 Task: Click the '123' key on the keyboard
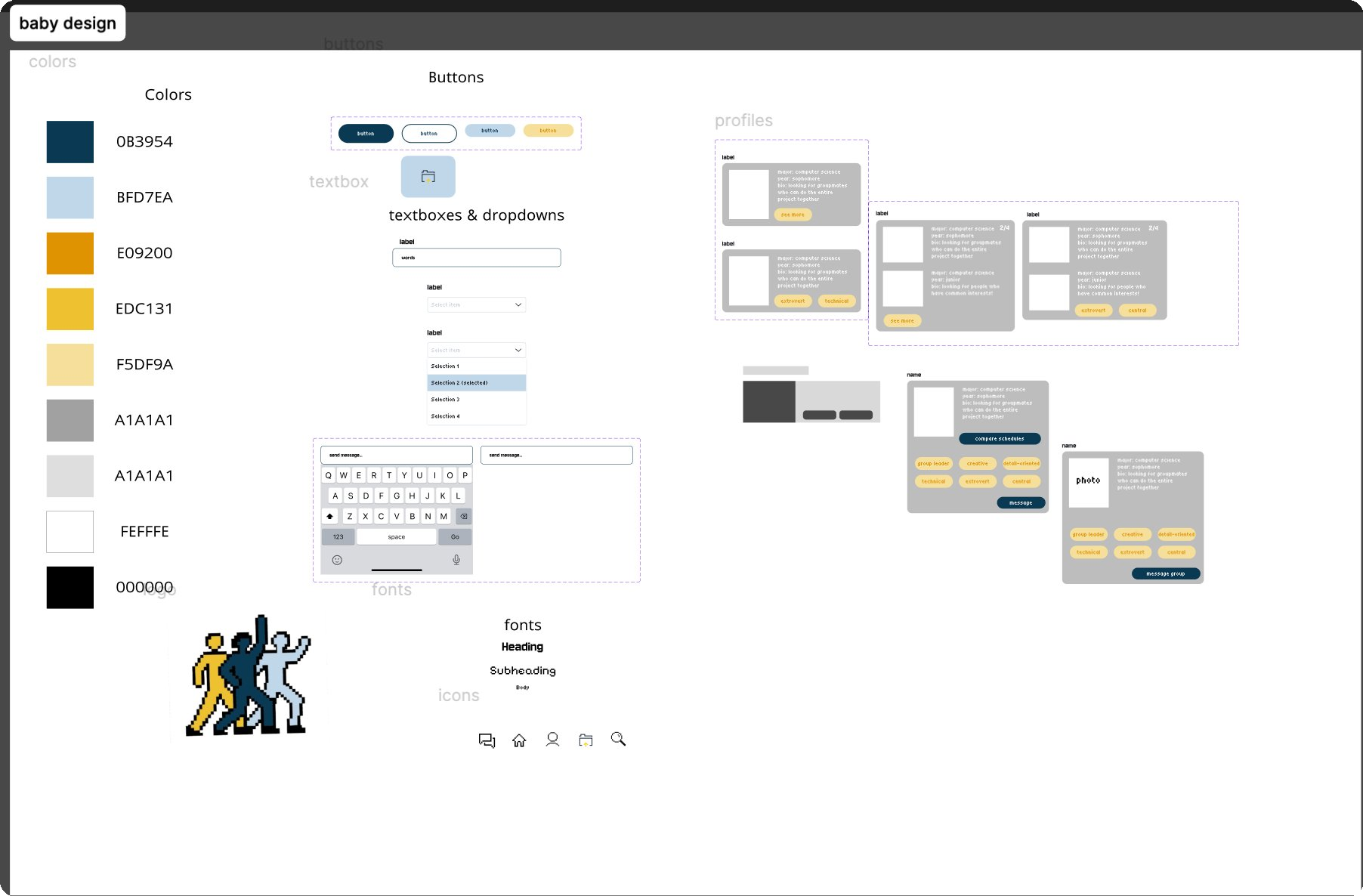coord(338,537)
